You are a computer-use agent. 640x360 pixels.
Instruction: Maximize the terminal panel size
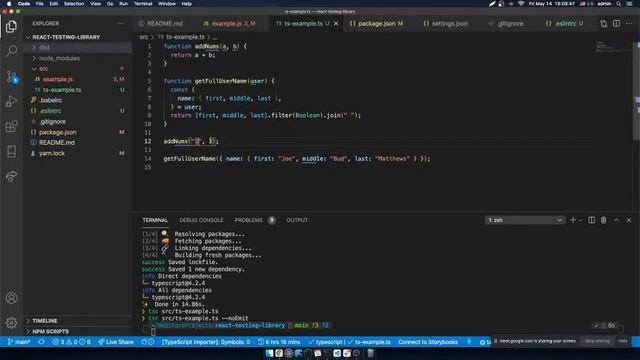(616, 220)
